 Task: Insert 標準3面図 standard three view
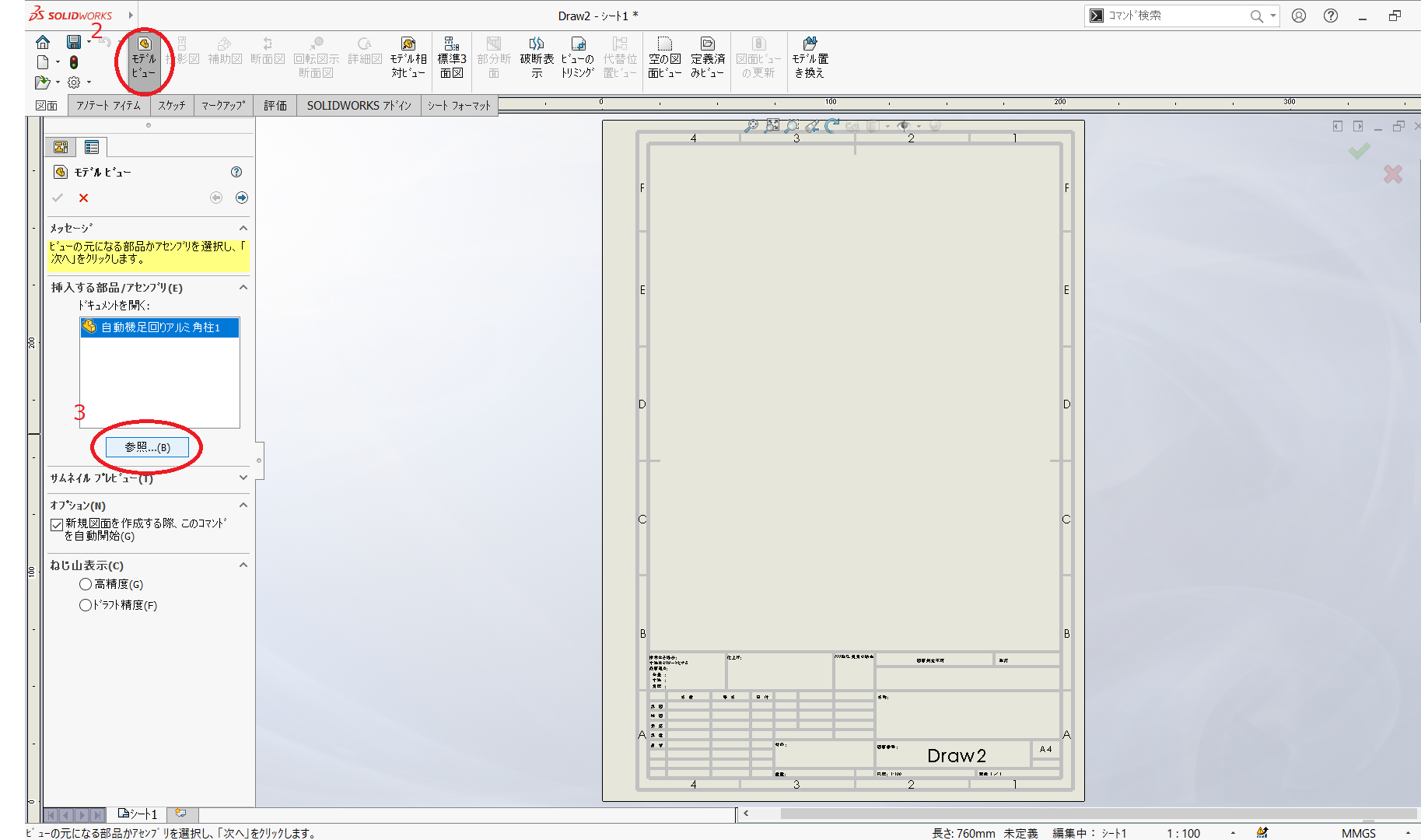coord(452,58)
